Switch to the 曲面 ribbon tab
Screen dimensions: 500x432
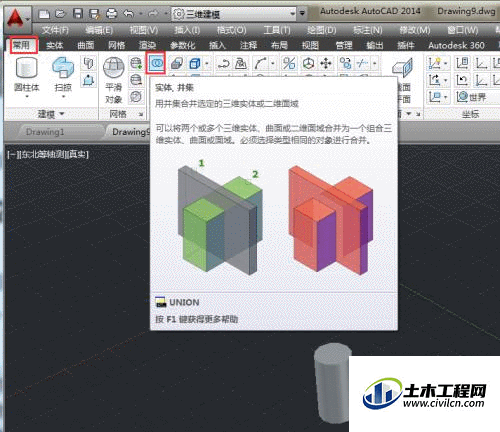click(x=86, y=45)
